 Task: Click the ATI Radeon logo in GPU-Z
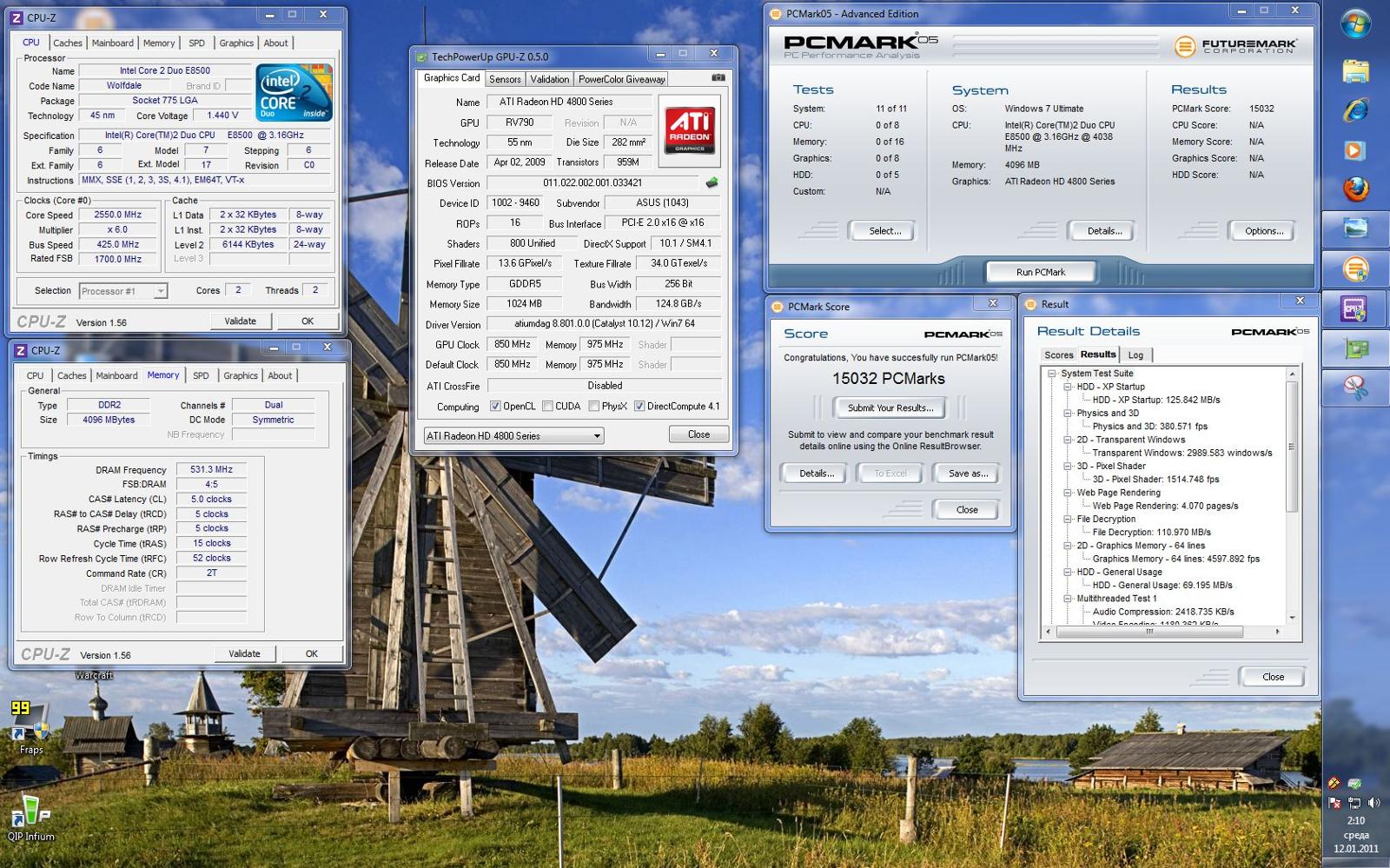[x=690, y=131]
